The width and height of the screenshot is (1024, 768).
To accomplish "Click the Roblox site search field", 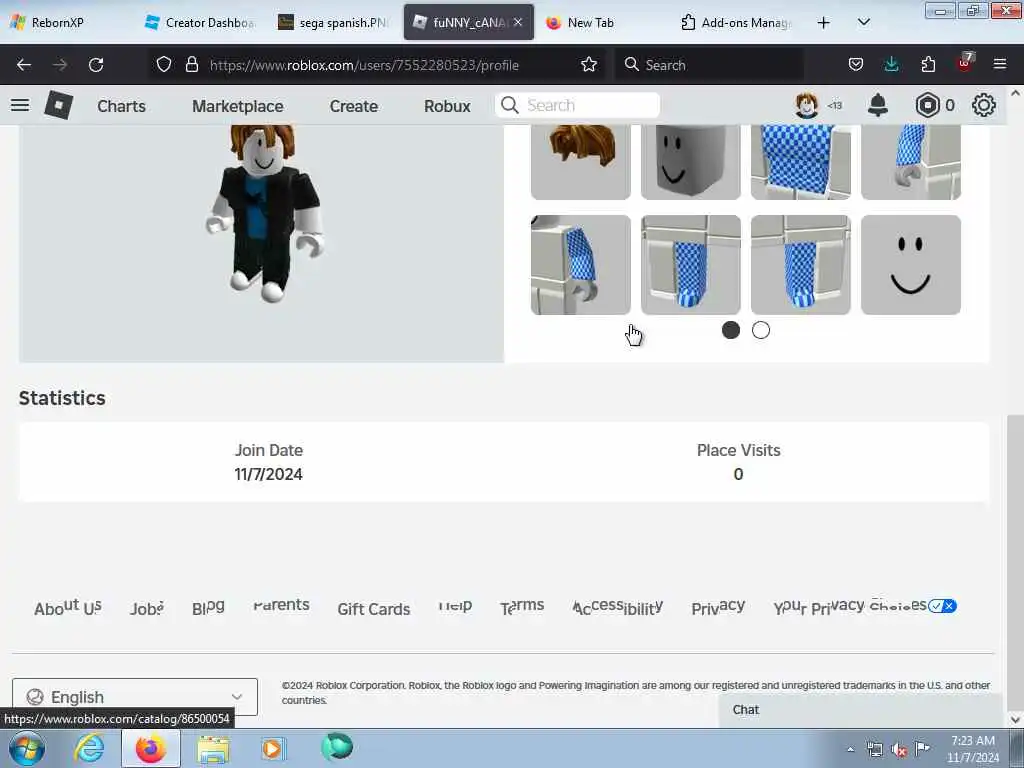I will [x=577, y=105].
